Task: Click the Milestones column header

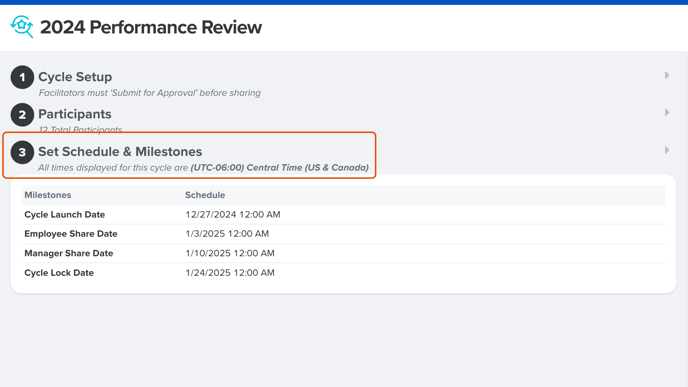Action: click(47, 195)
